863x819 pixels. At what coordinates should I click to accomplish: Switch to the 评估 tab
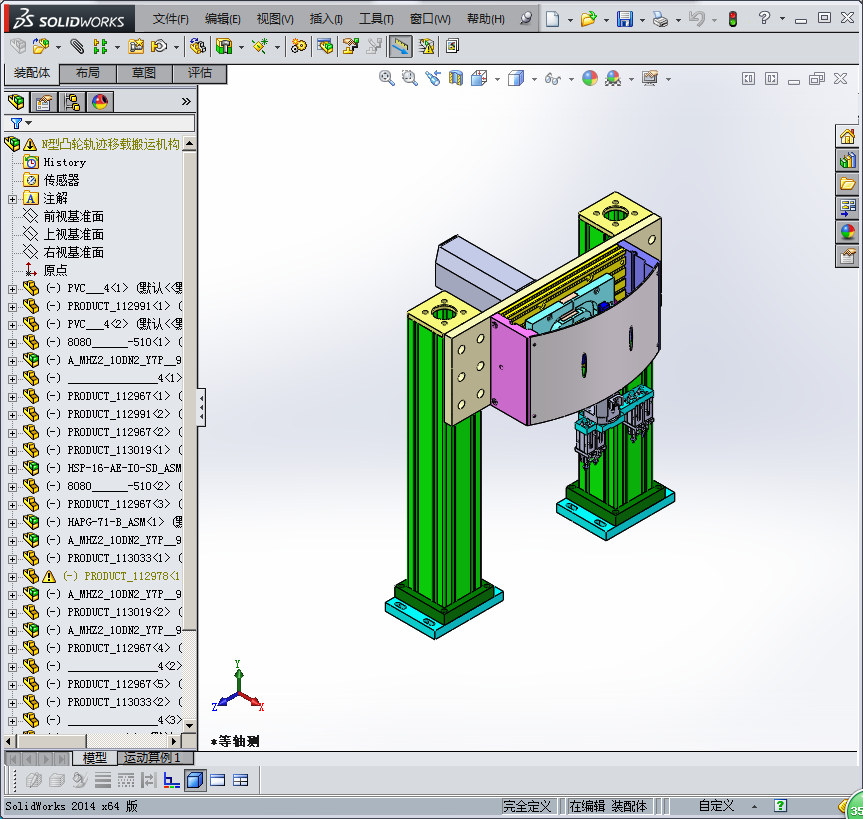200,73
